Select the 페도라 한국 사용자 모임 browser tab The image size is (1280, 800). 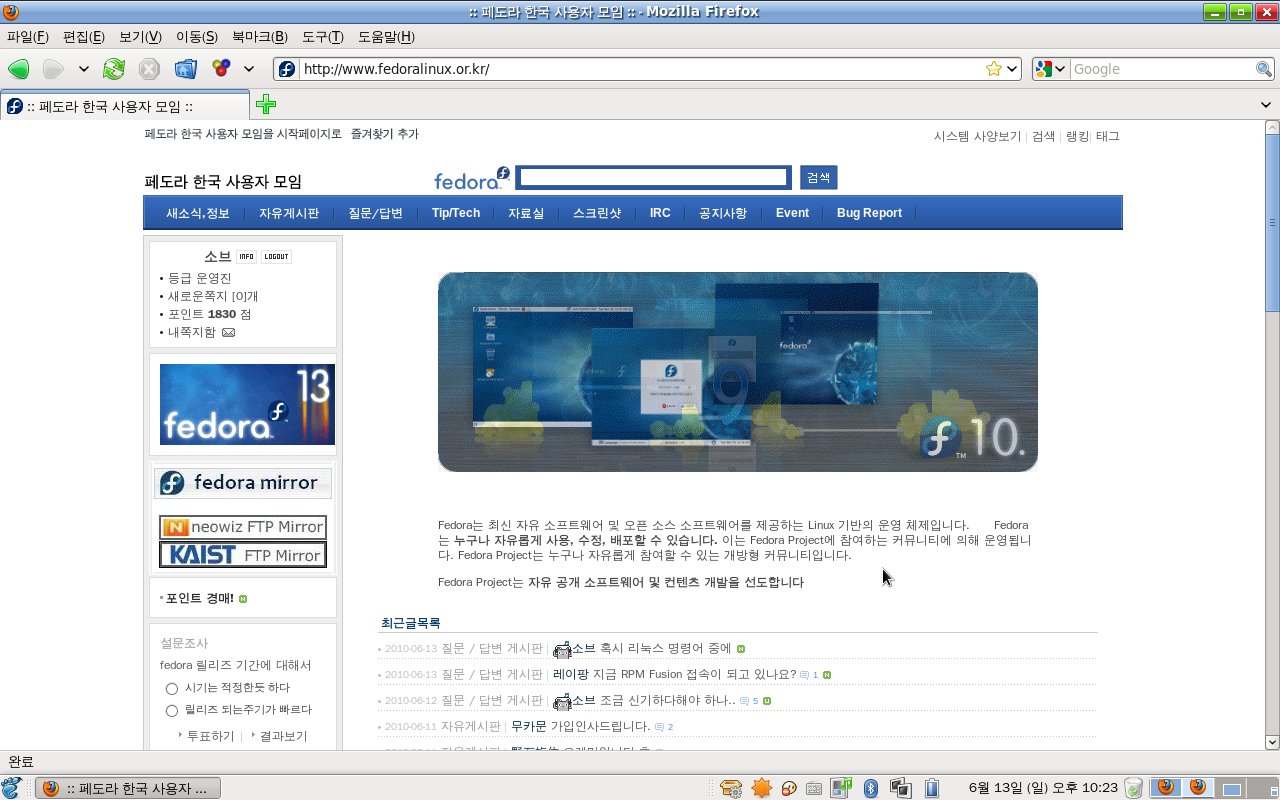(x=125, y=106)
